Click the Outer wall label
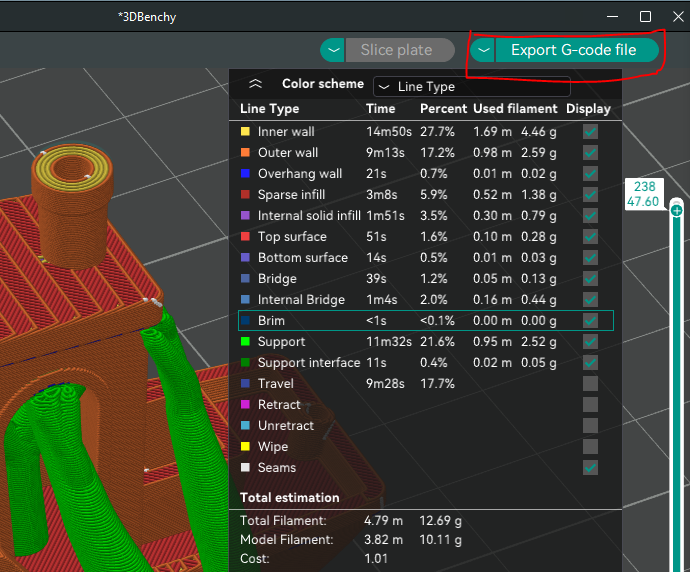The width and height of the screenshot is (690, 572). (288, 153)
